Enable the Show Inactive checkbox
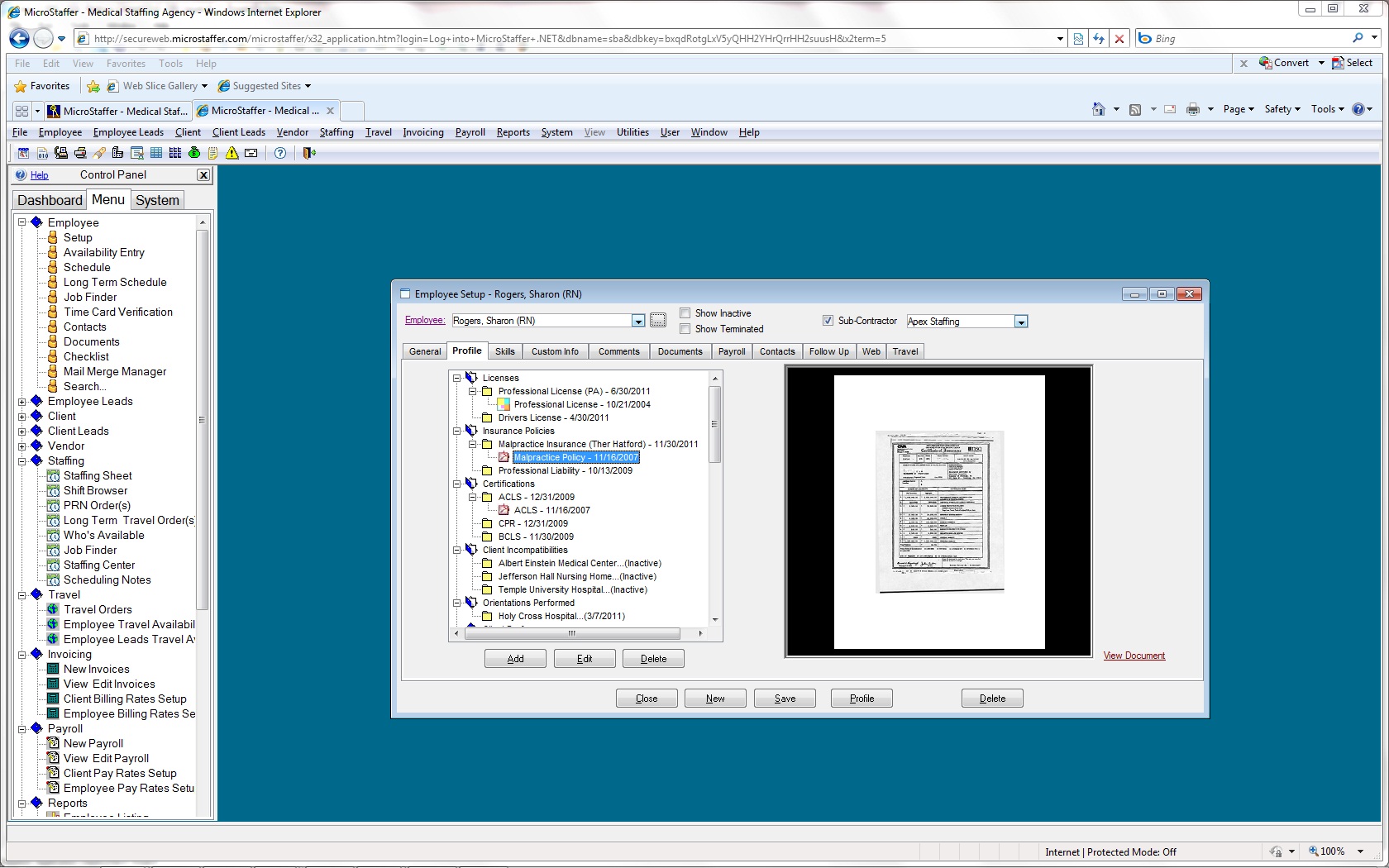Screen dimensions: 1389x868 click(x=685, y=313)
